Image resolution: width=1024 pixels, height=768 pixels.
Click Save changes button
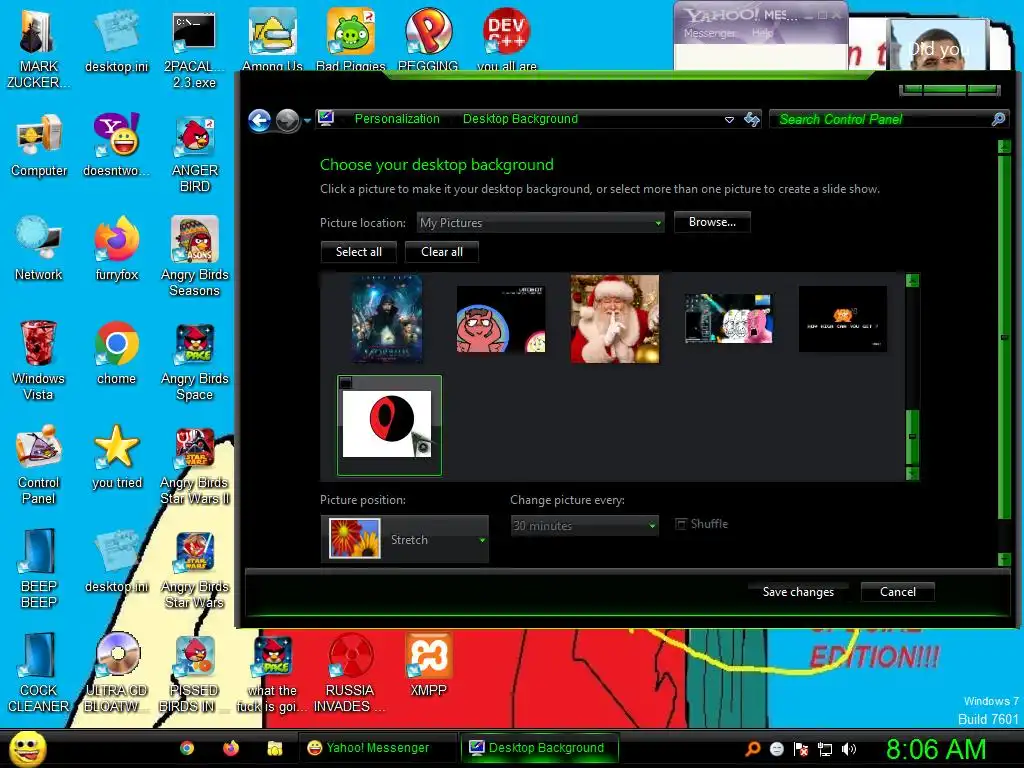[798, 592]
